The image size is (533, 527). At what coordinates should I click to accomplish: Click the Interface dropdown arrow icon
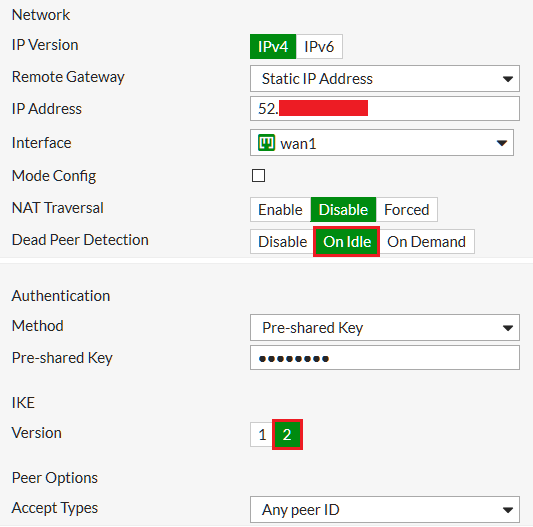(502, 143)
